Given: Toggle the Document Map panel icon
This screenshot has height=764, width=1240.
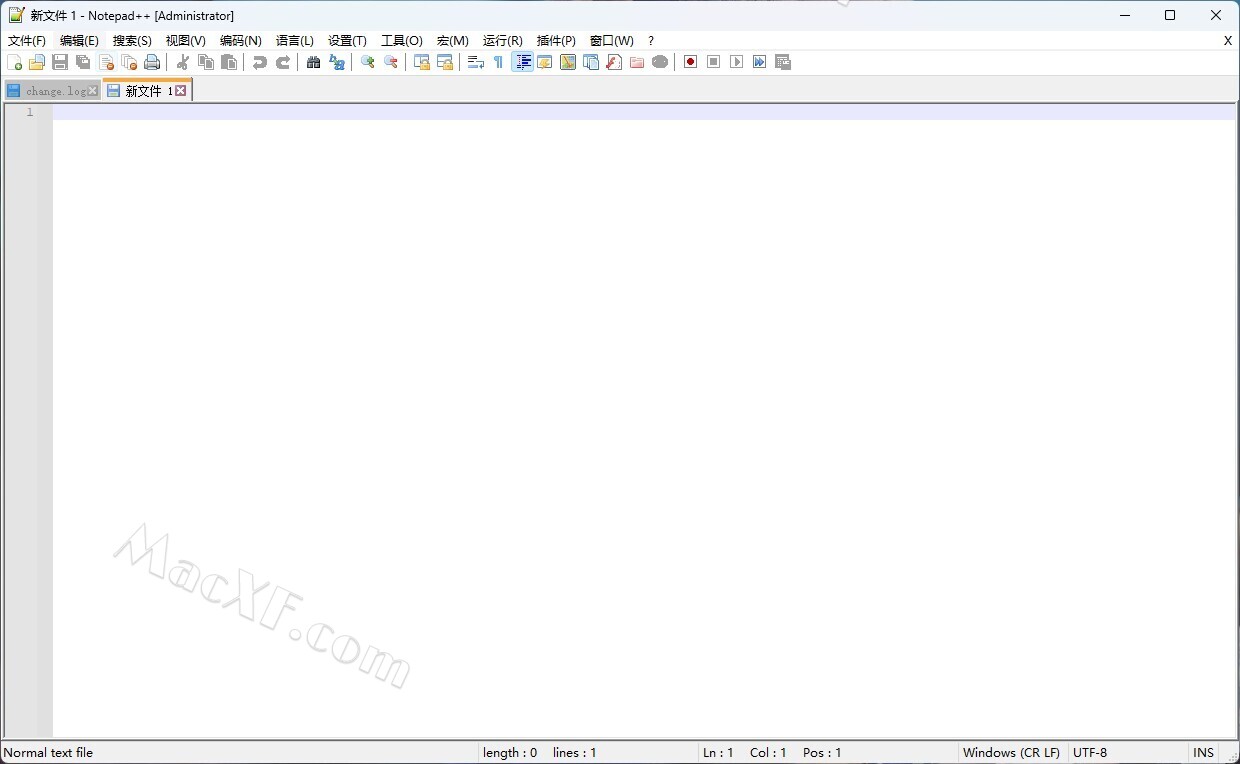Looking at the screenshot, I should click(568, 62).
